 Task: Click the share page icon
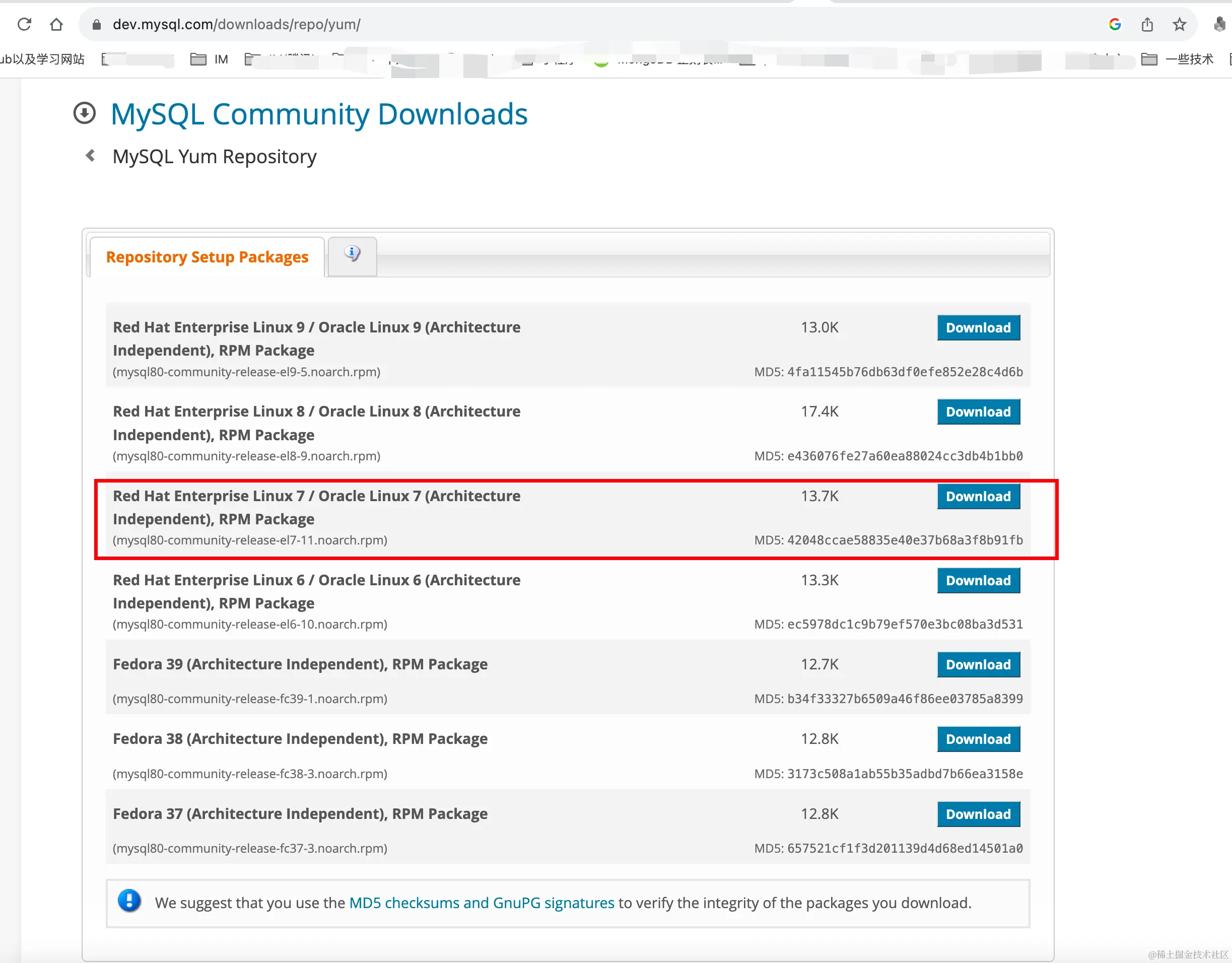[1147, 24]
